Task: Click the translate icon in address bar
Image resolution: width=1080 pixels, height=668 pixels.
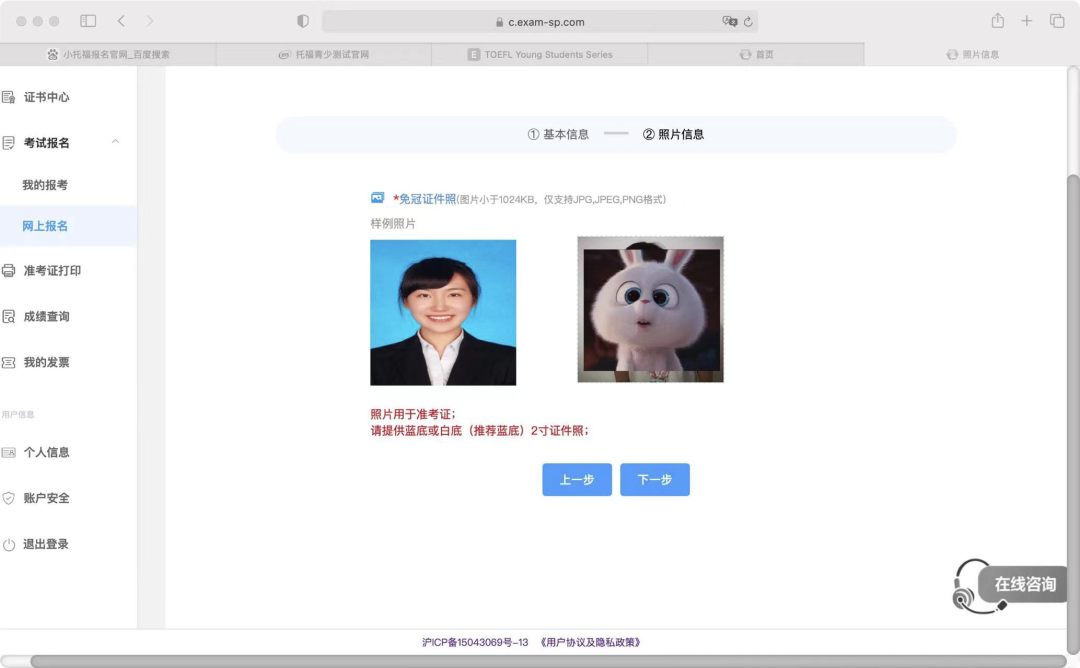Action: 729,21
